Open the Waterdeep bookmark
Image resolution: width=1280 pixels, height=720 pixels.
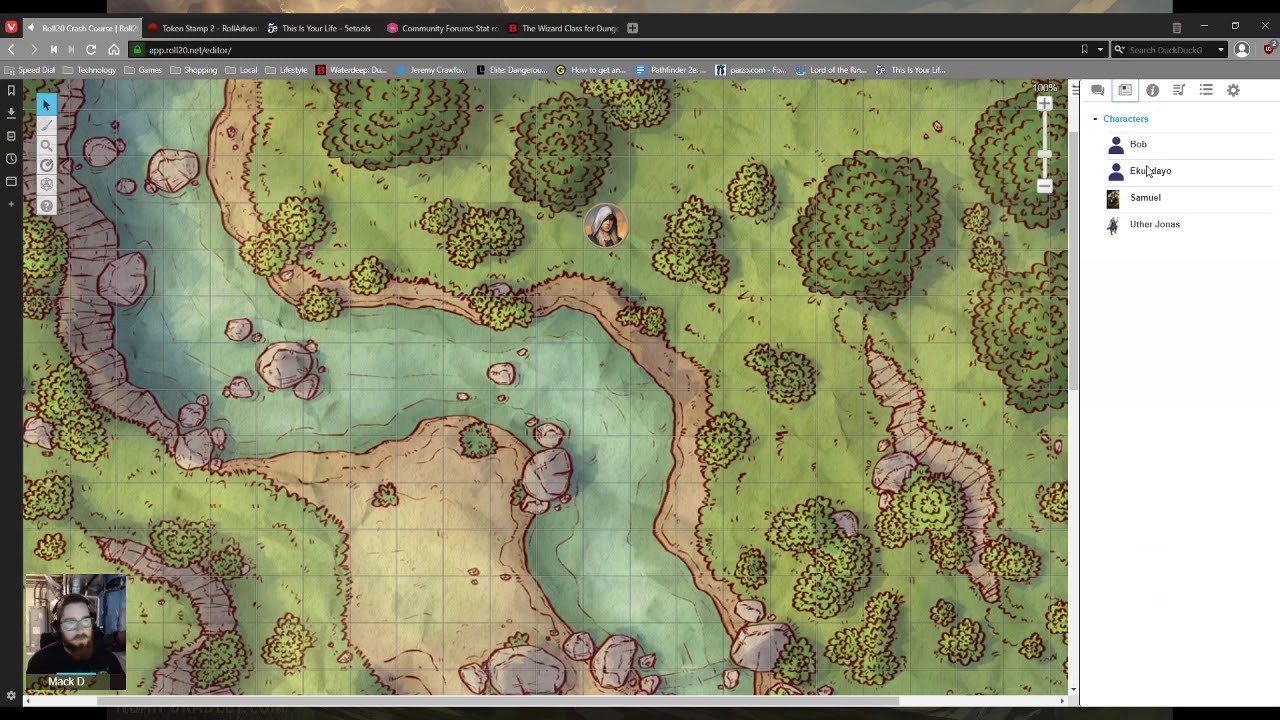click(x=351, y=70)
